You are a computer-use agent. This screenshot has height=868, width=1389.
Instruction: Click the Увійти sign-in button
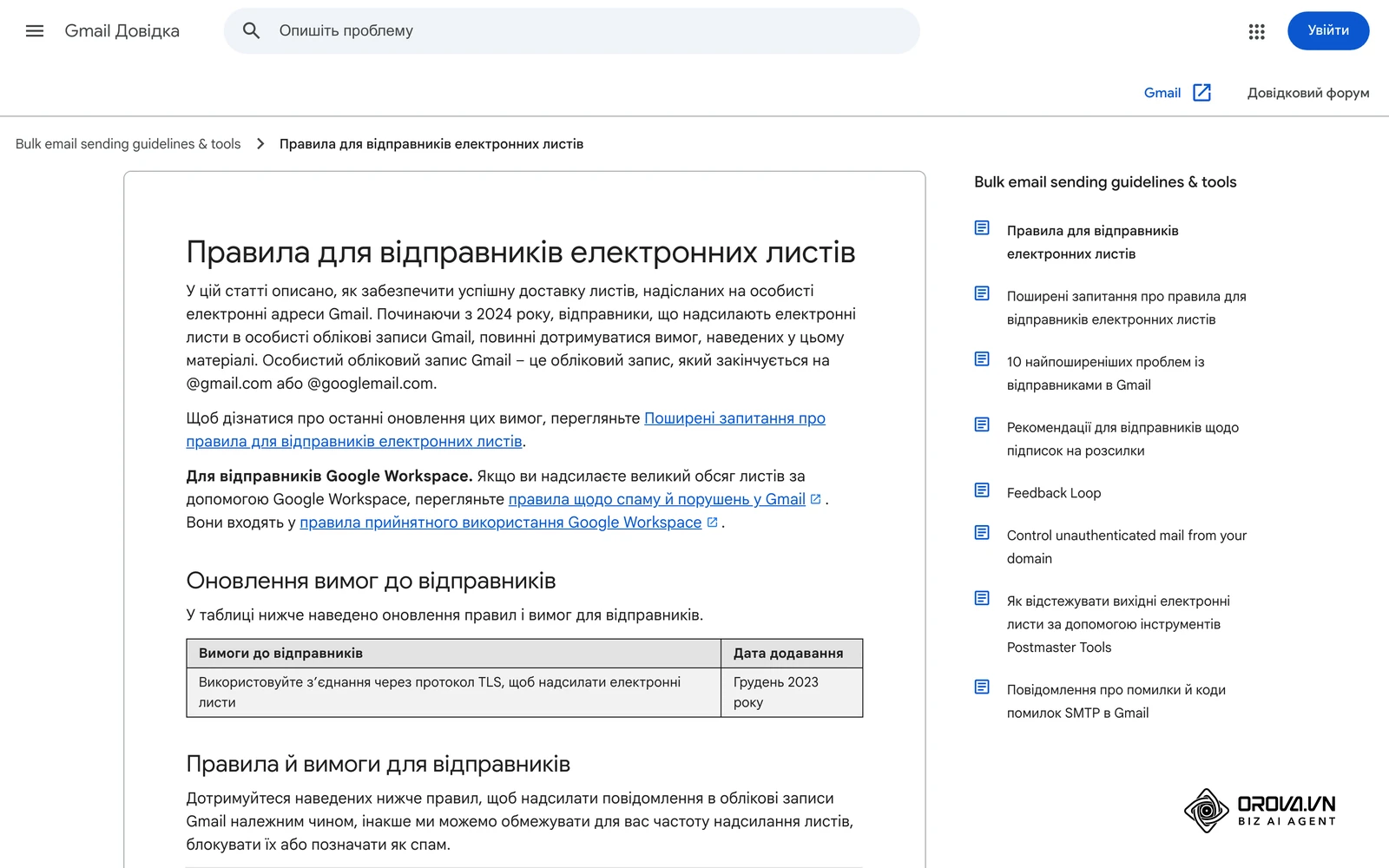pos(1328,31)
